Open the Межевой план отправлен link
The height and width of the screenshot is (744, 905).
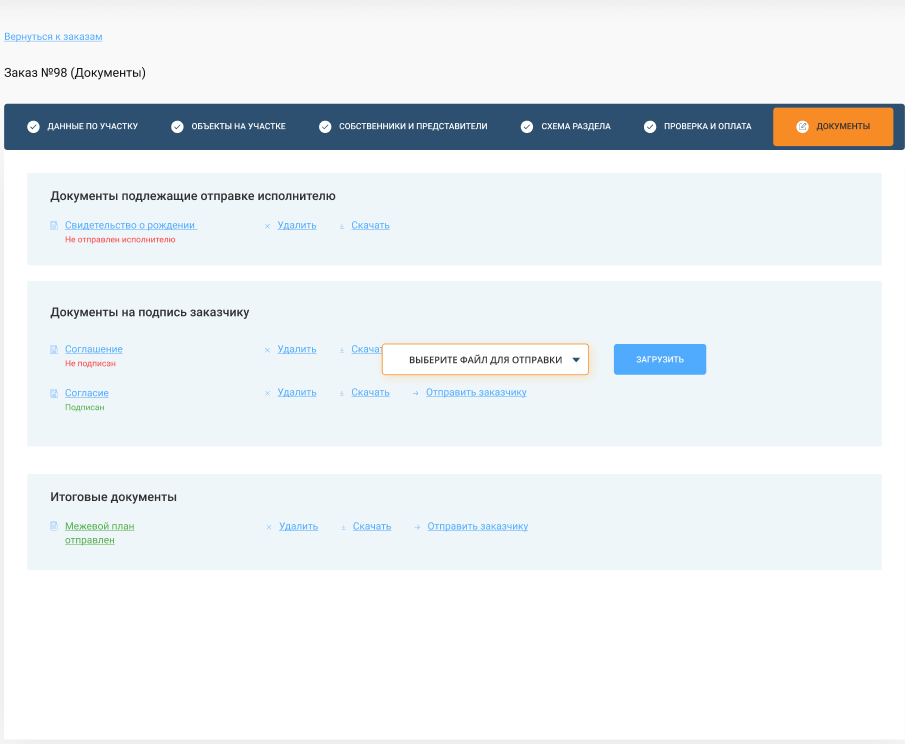(99, 533)
